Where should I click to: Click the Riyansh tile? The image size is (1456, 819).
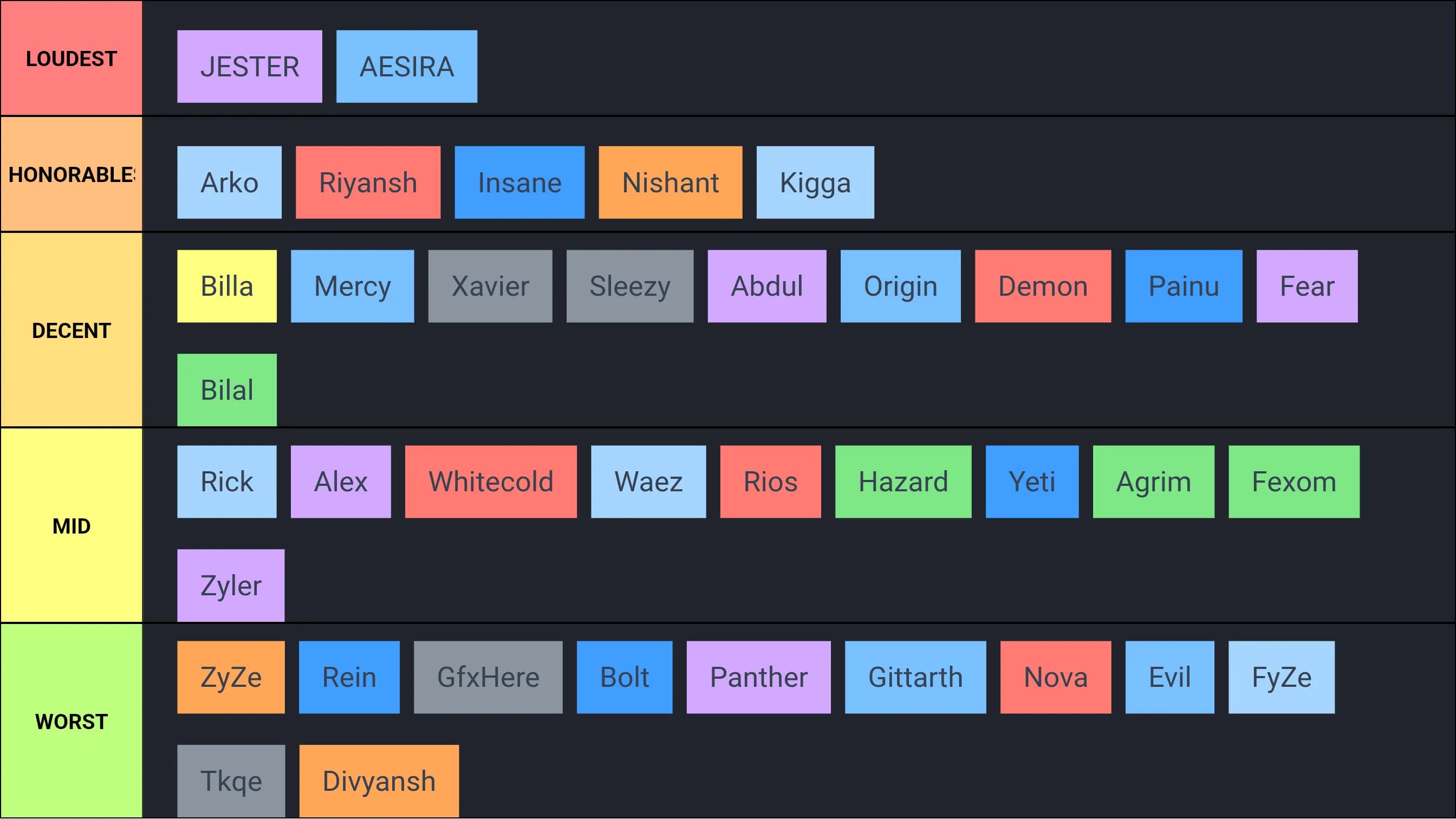(x=368, y=183)
